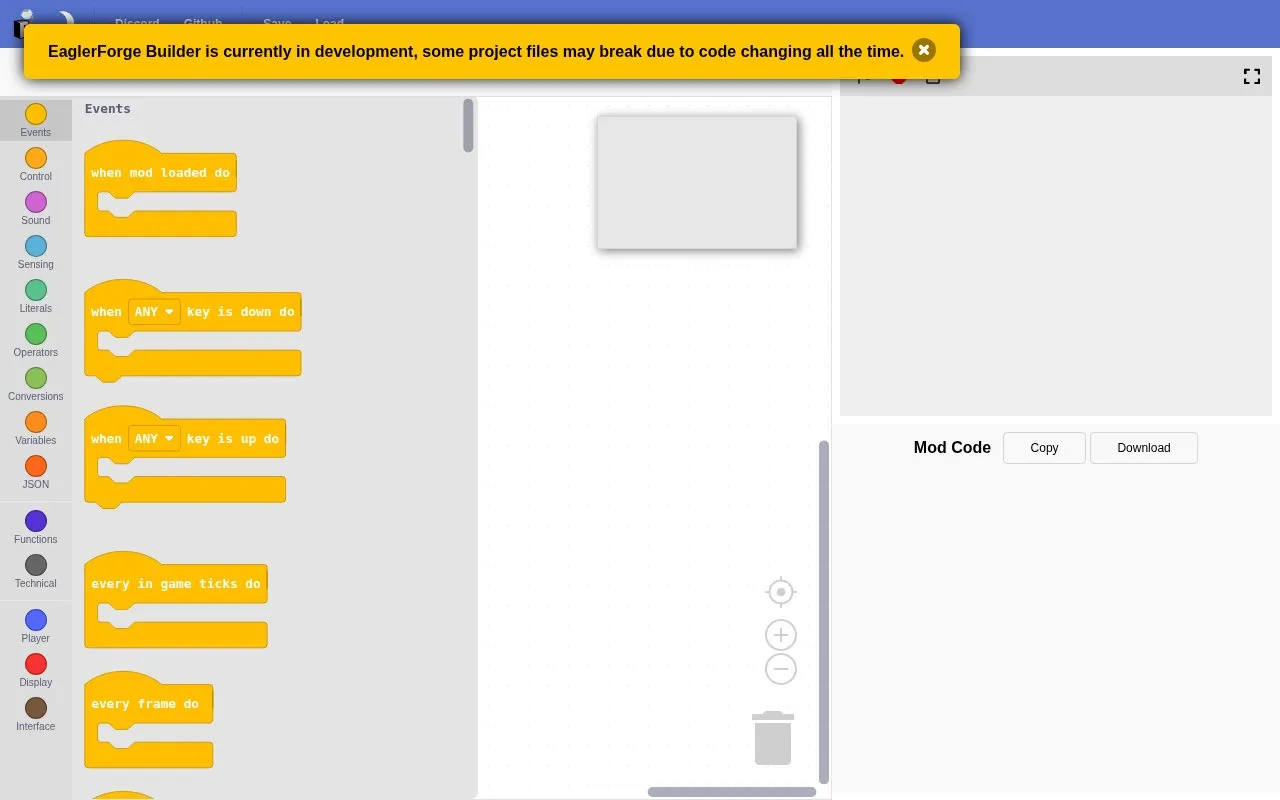Open the Technical category

point(36,571)
